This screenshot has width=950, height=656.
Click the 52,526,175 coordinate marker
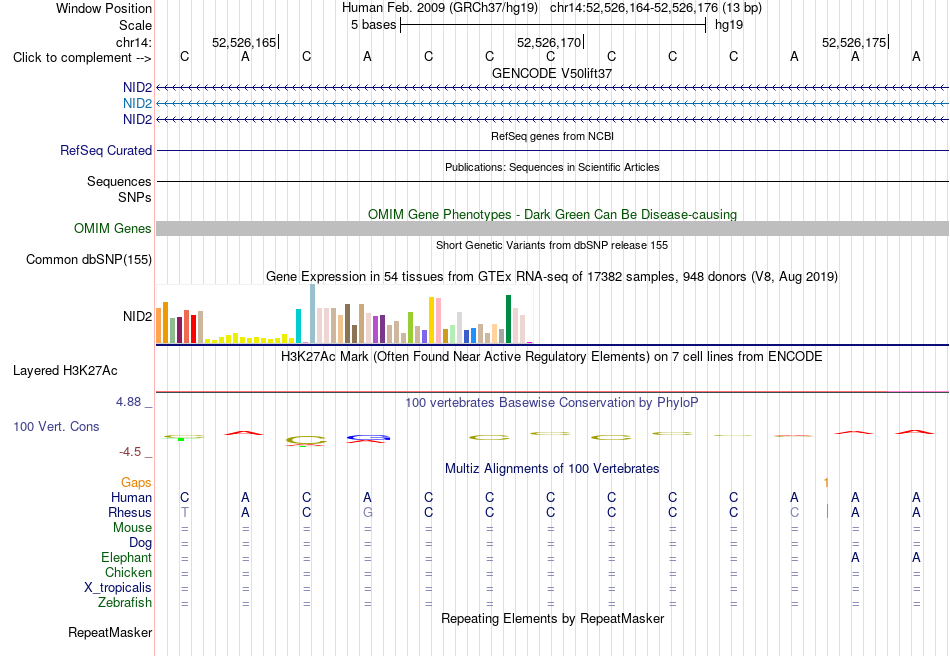854,42
